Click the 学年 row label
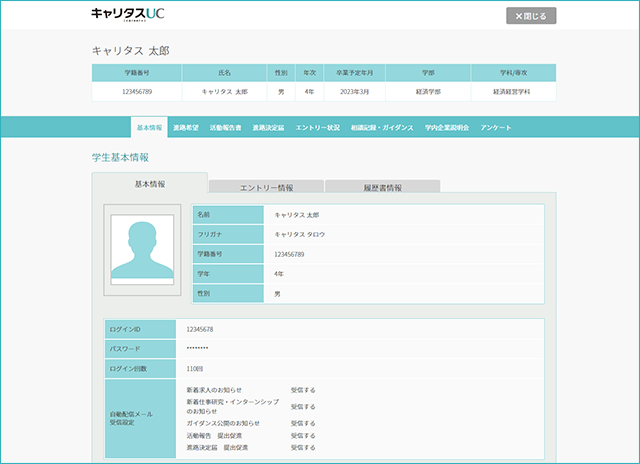Image resolution: width=640 pixels, height=464 pixels. (x=228, y=273)
